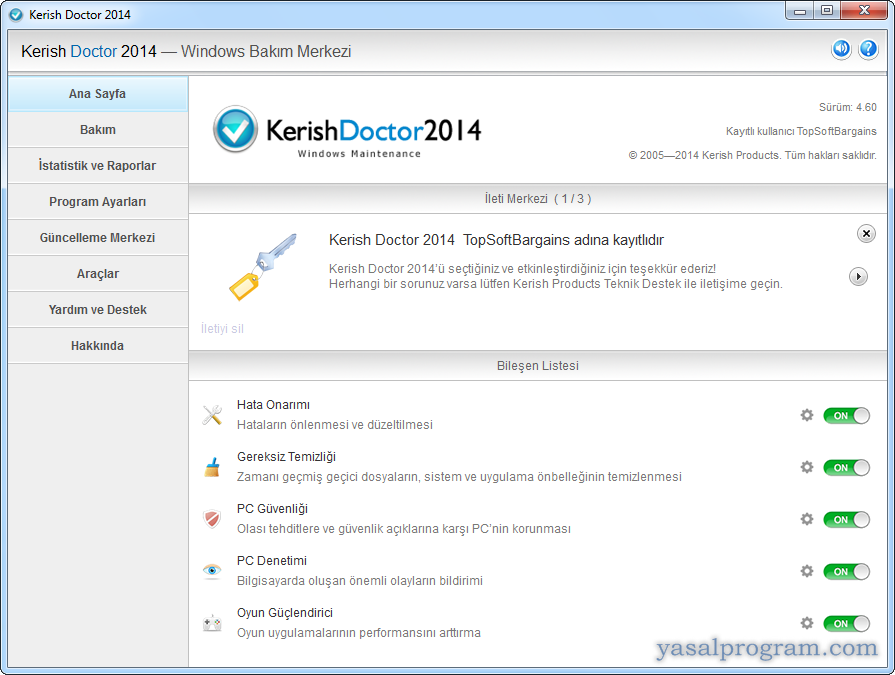This screenshot has height=675, width=895.
Task: Open settings gear for PC Denetimi
Action: (x=807, y=571)
